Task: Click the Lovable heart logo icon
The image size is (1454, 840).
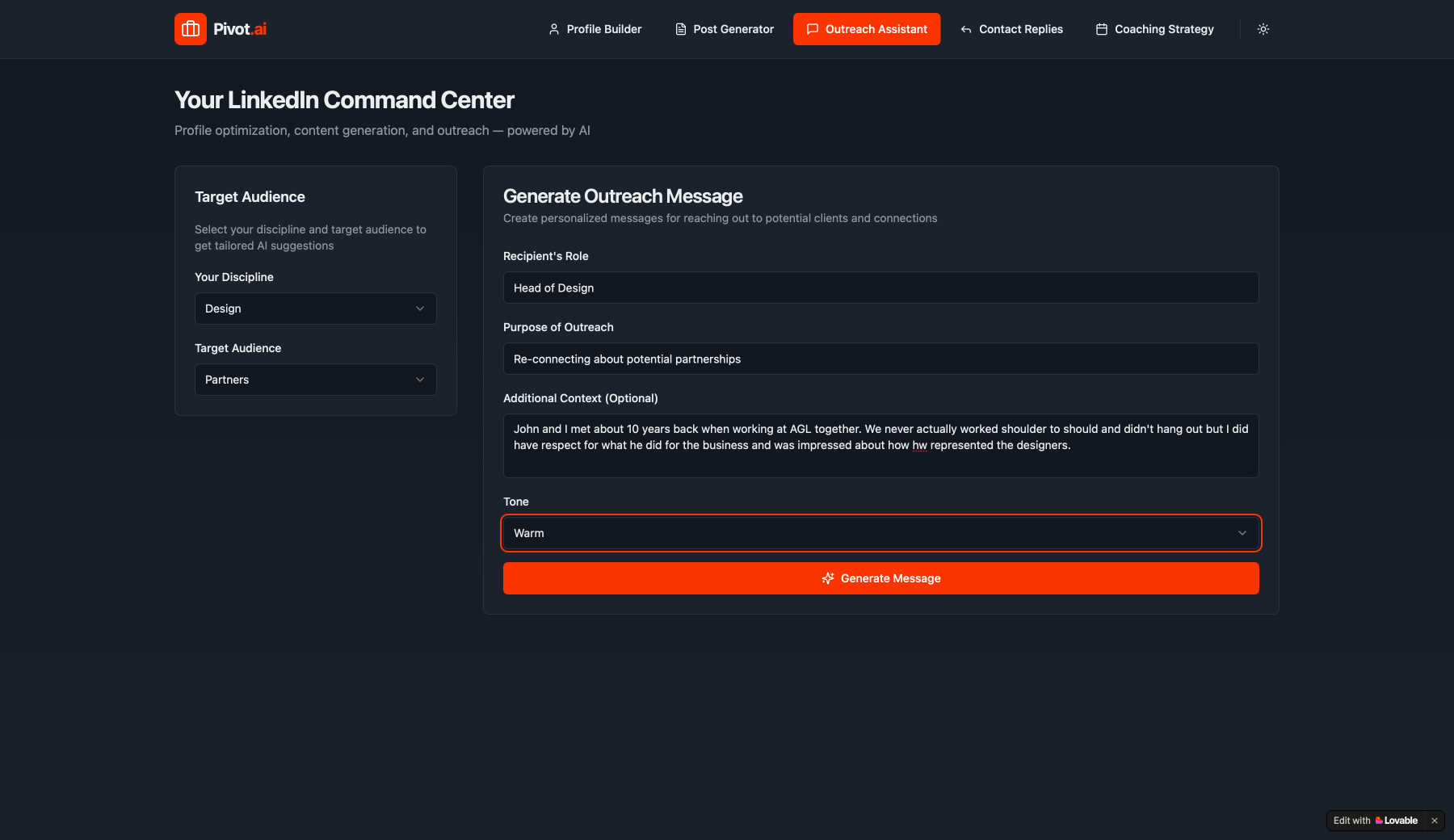Action: coord(1380,821)
